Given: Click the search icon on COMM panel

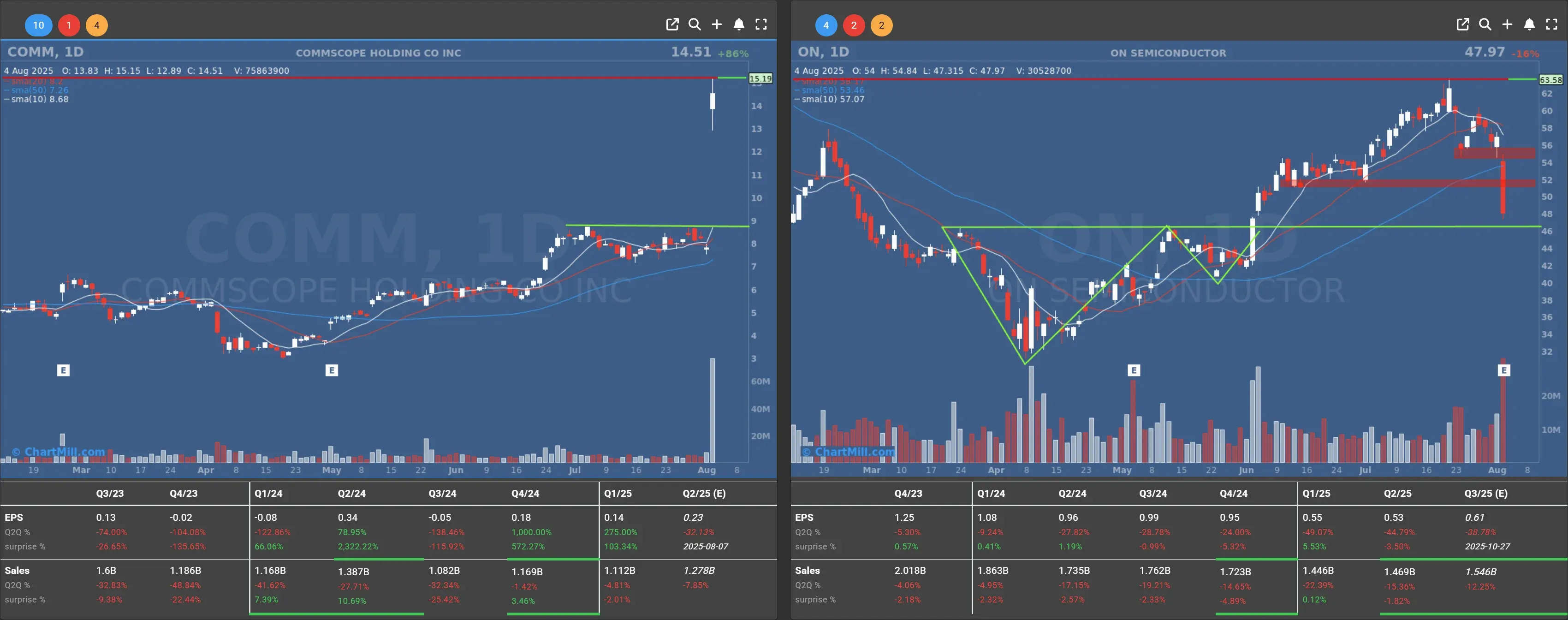Looking at the screenshot, I should 695,24.
